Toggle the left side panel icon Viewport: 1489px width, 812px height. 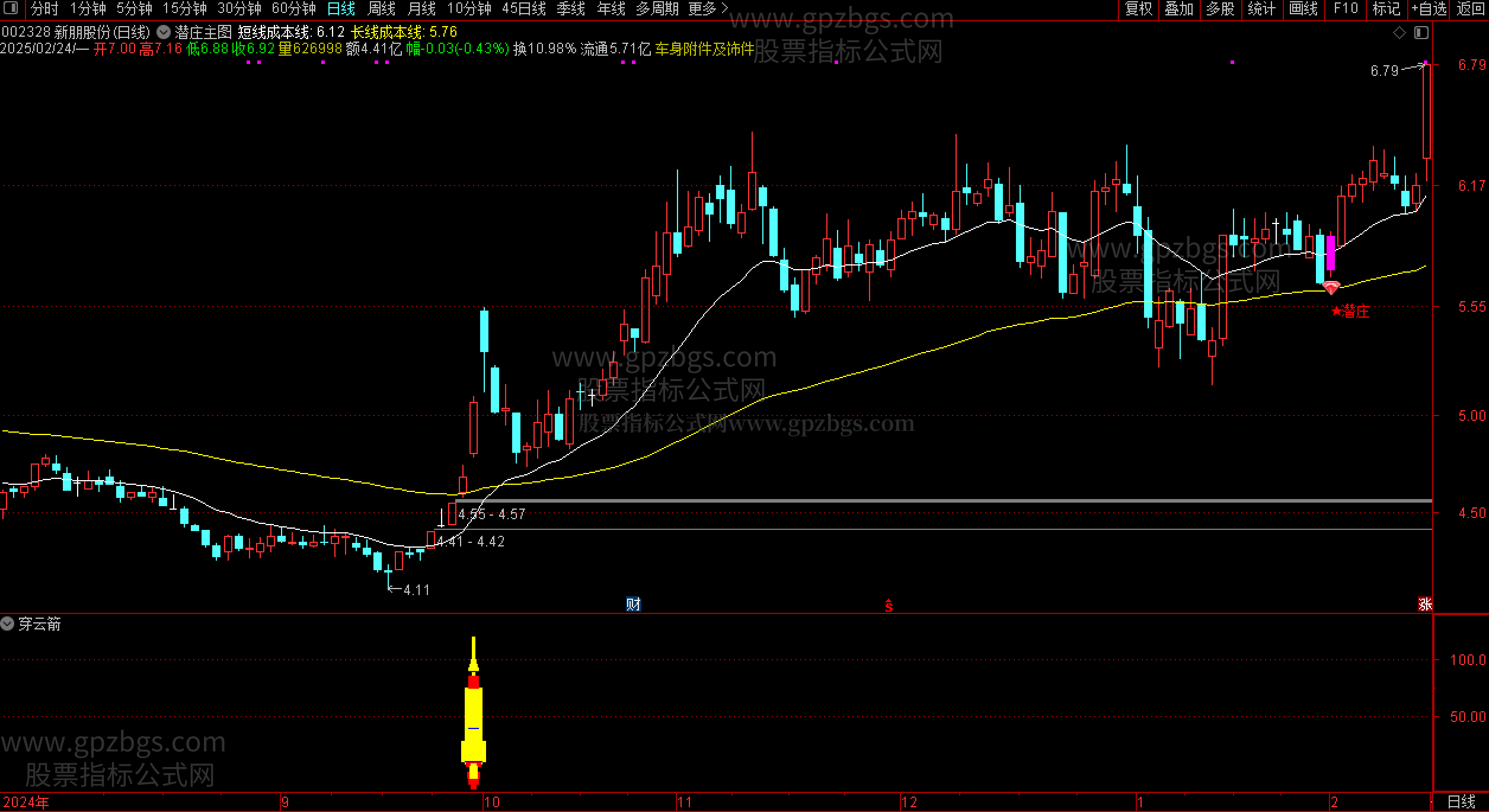point(11,8)
